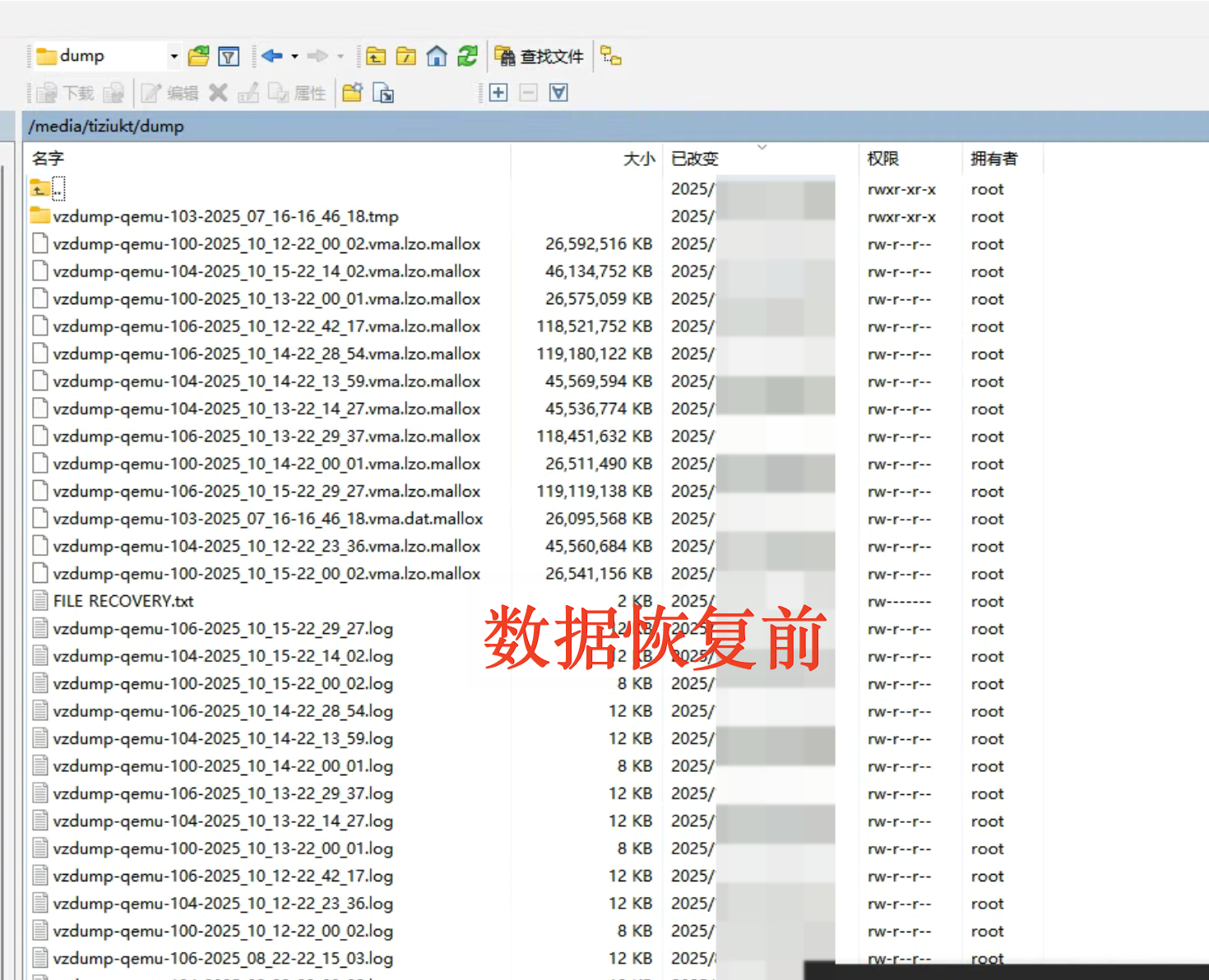Go to home directory icon
1209x980 pixels.
point(437,56)
